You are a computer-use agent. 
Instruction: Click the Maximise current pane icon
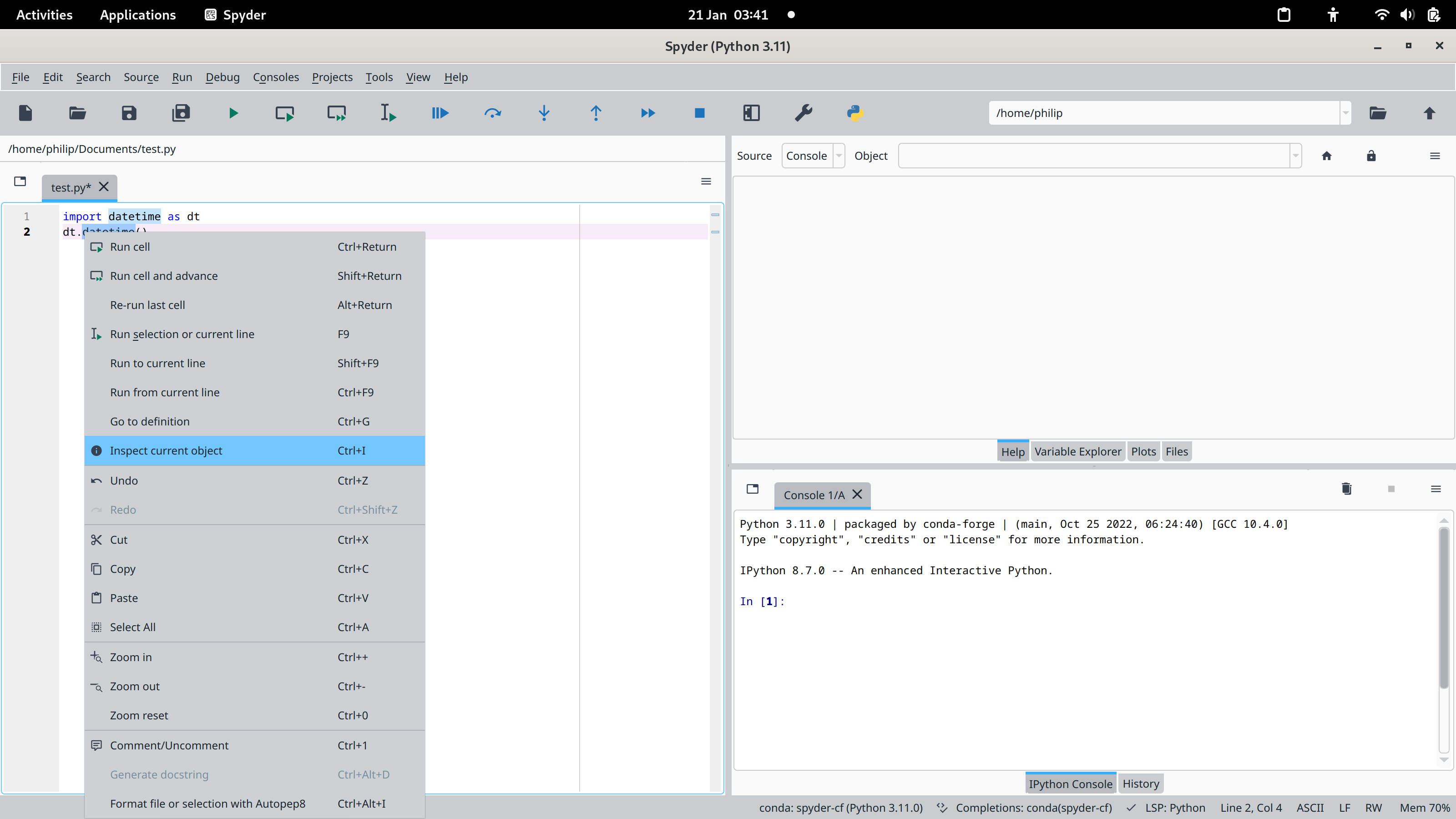click(x=751, y=113)
